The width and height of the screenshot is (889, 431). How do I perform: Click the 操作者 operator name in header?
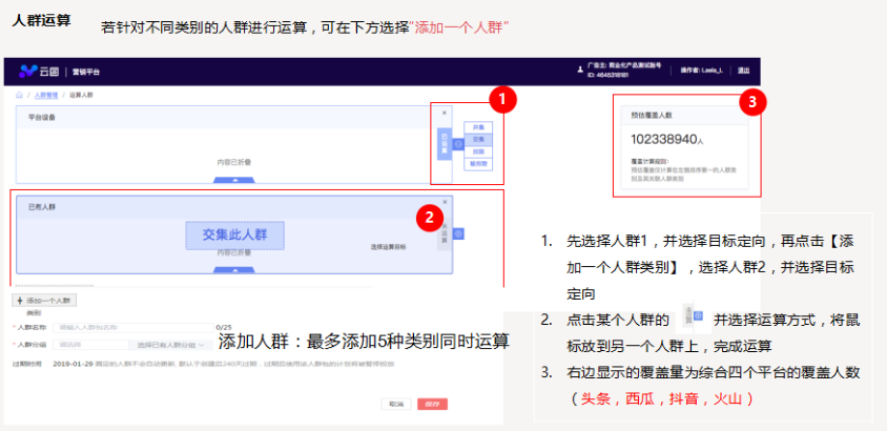[701, 70]
